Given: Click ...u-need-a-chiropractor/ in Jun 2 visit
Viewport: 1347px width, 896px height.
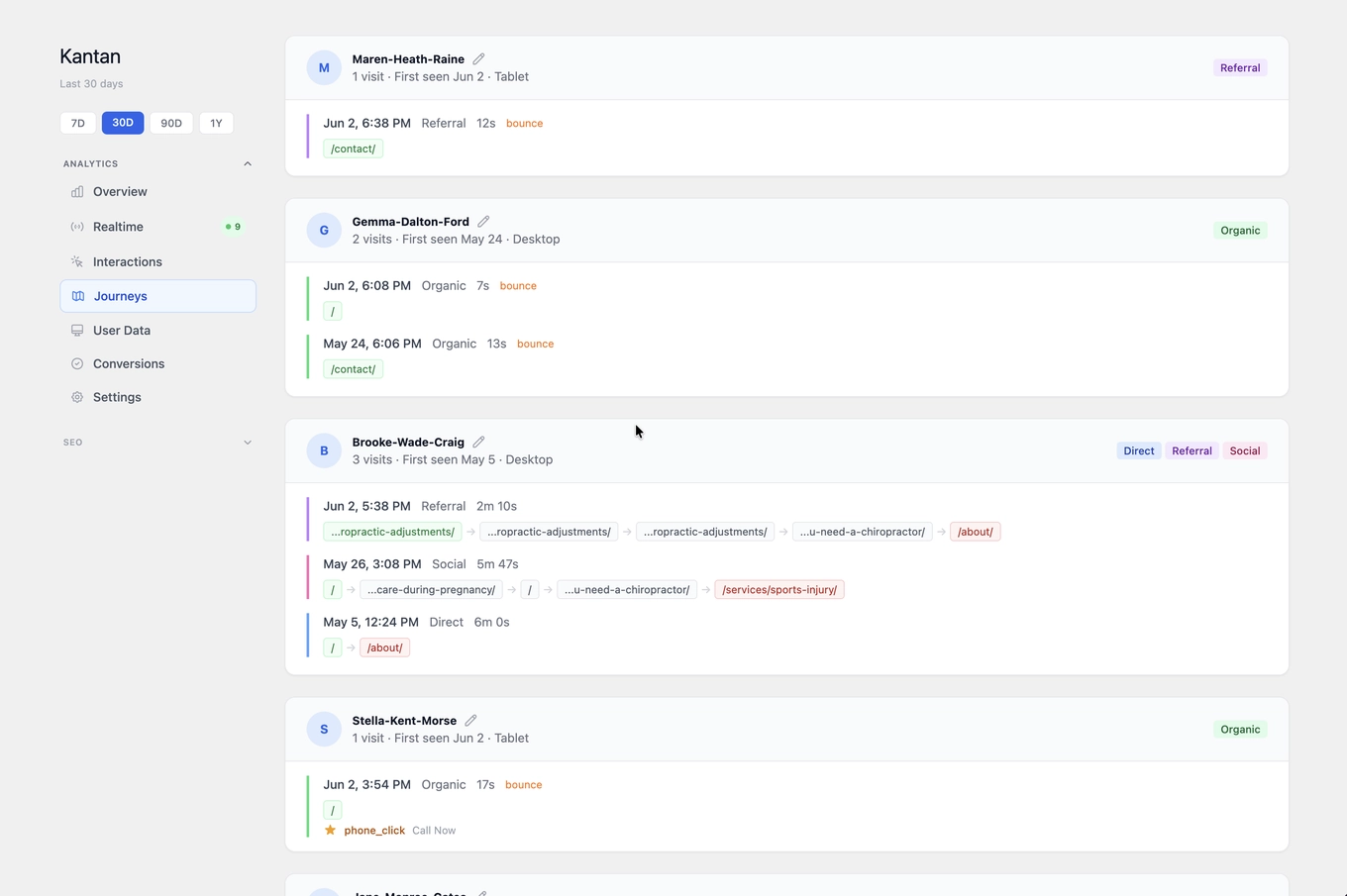Looking at the screenshot, I should click(863, 532).
